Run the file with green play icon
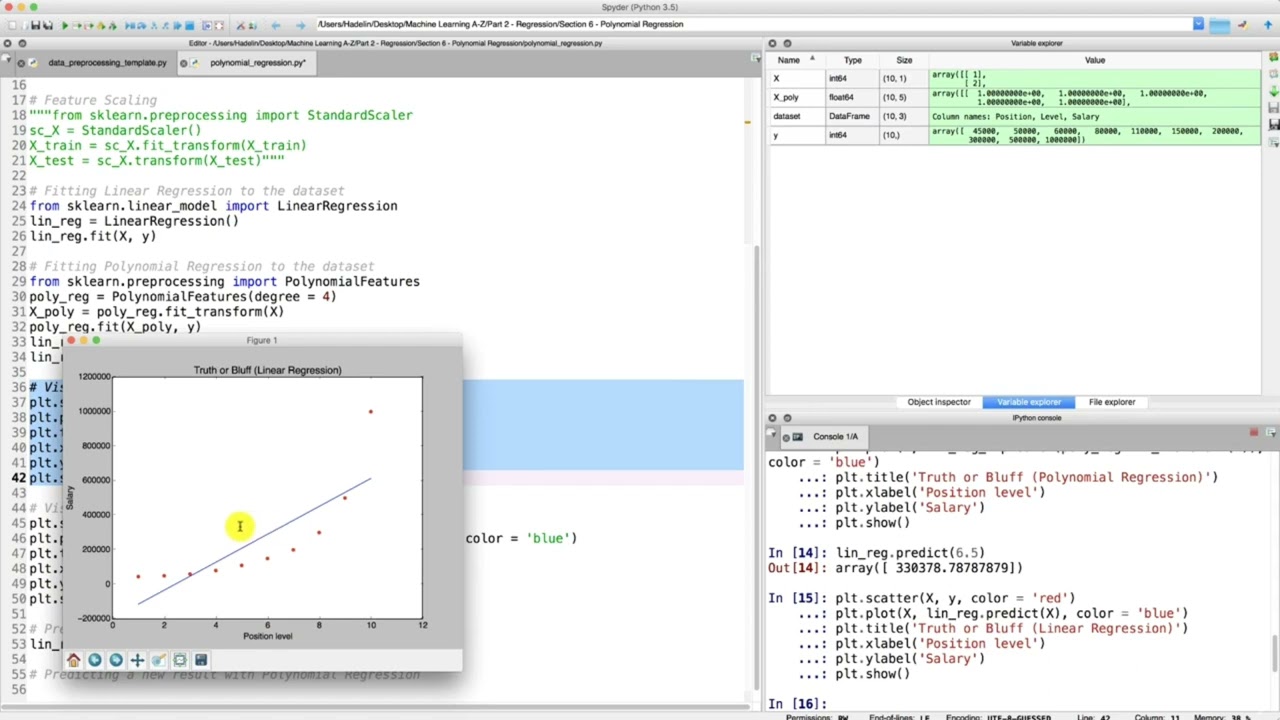 point(65,25)
